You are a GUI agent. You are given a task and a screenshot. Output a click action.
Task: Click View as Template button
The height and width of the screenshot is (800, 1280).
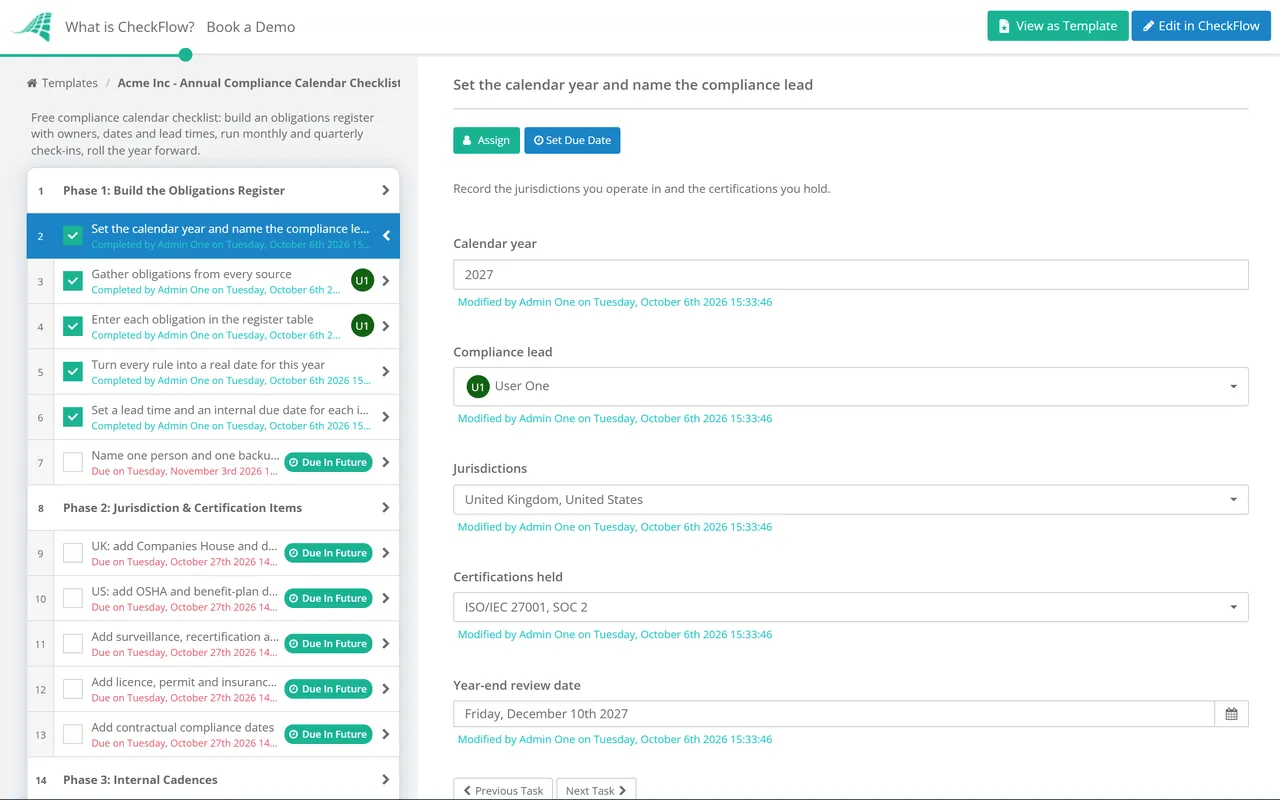(1058, 26)
